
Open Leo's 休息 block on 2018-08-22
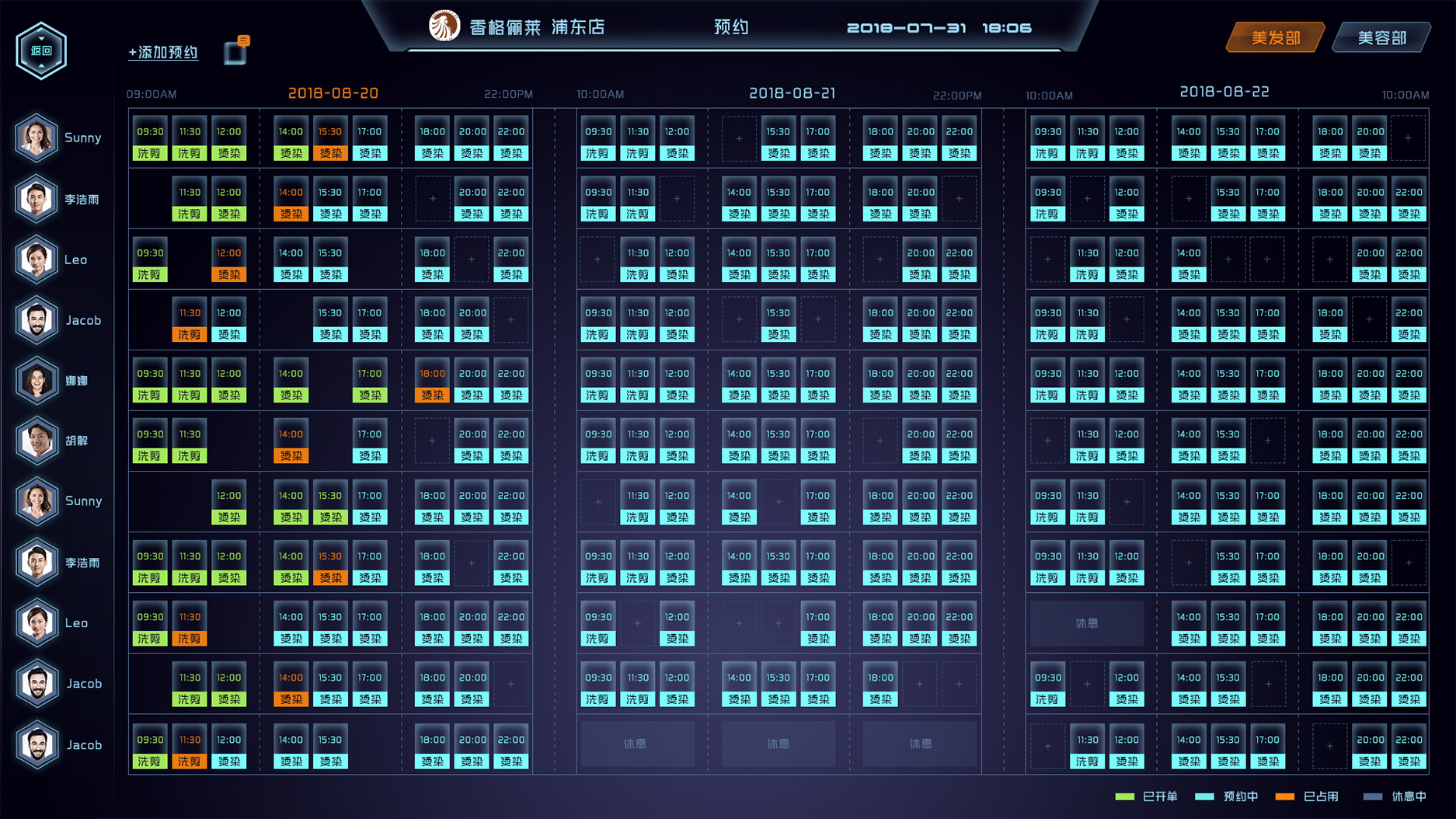[x=1086, y=623]
